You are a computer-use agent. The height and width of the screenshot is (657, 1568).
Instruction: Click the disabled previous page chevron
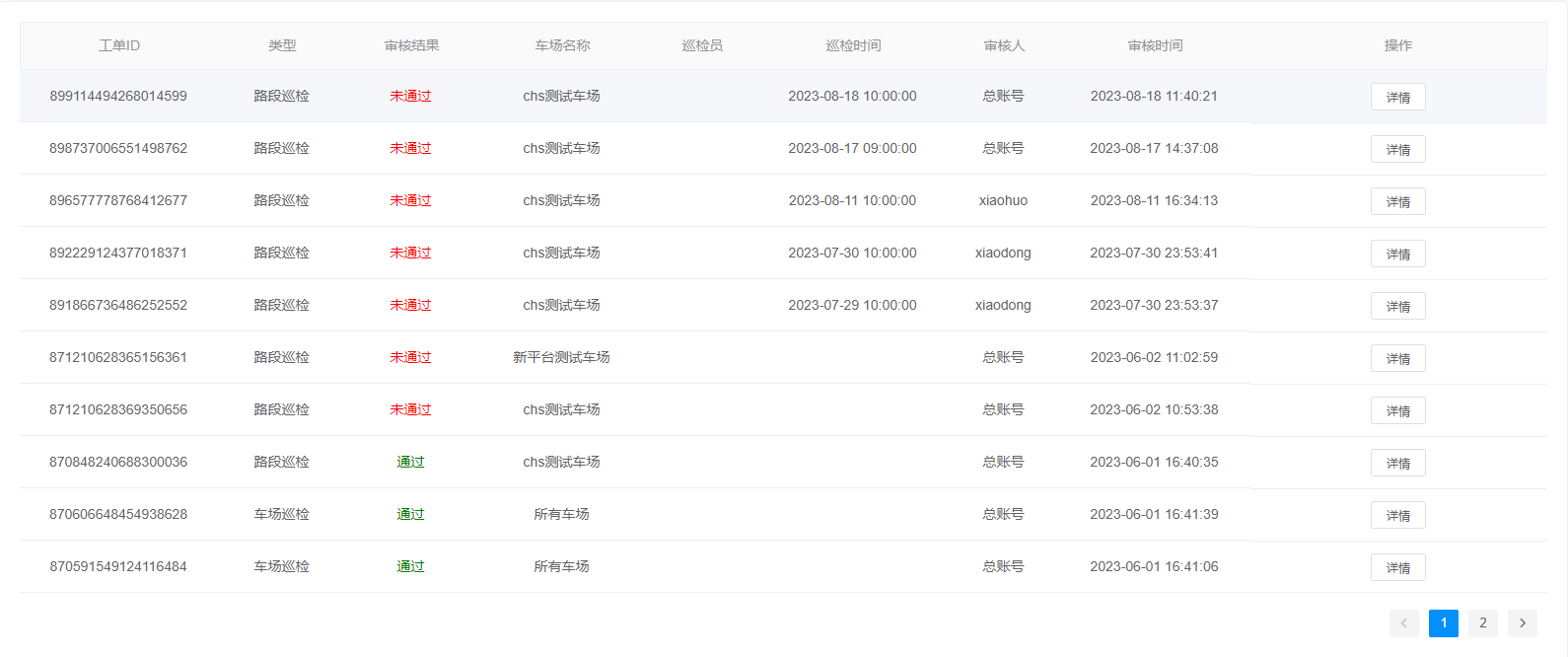coord(1403,622)
